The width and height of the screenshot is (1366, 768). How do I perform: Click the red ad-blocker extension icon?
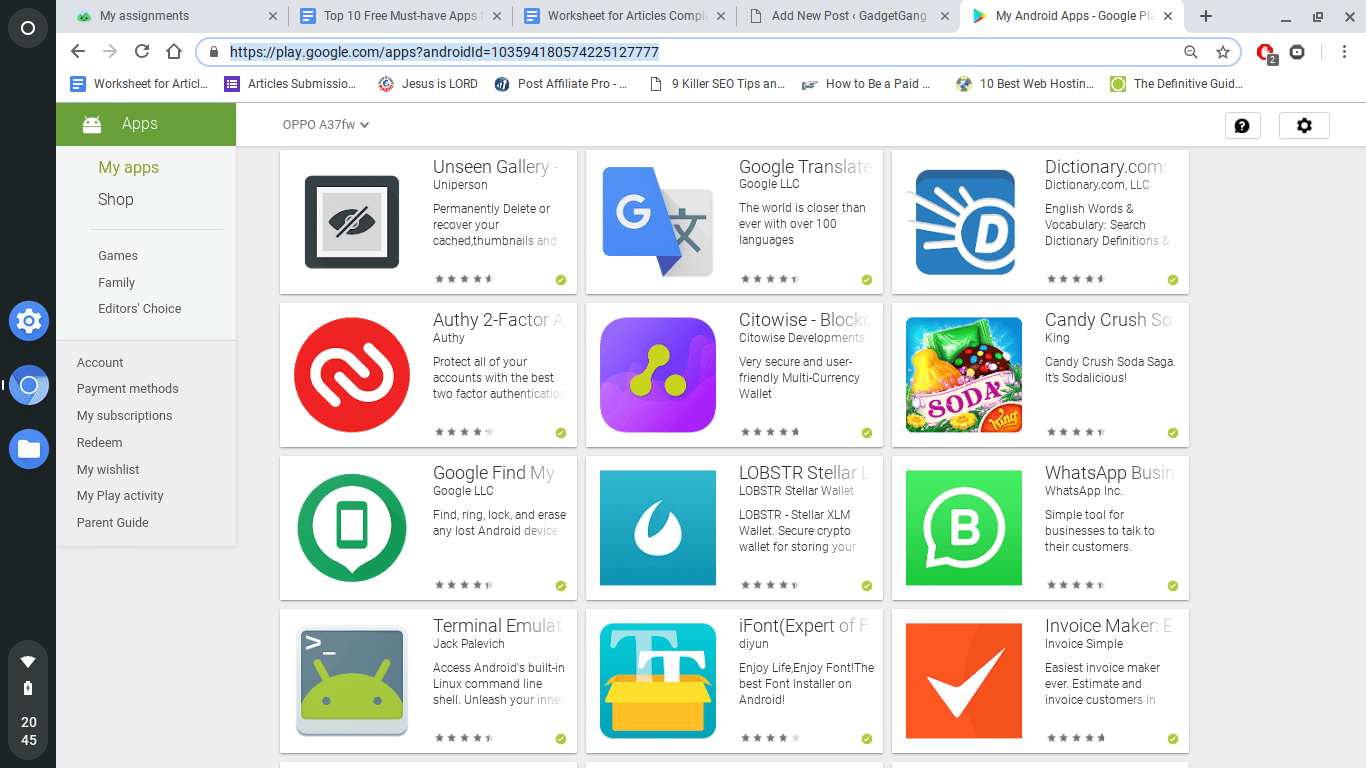coord(1266,52)
